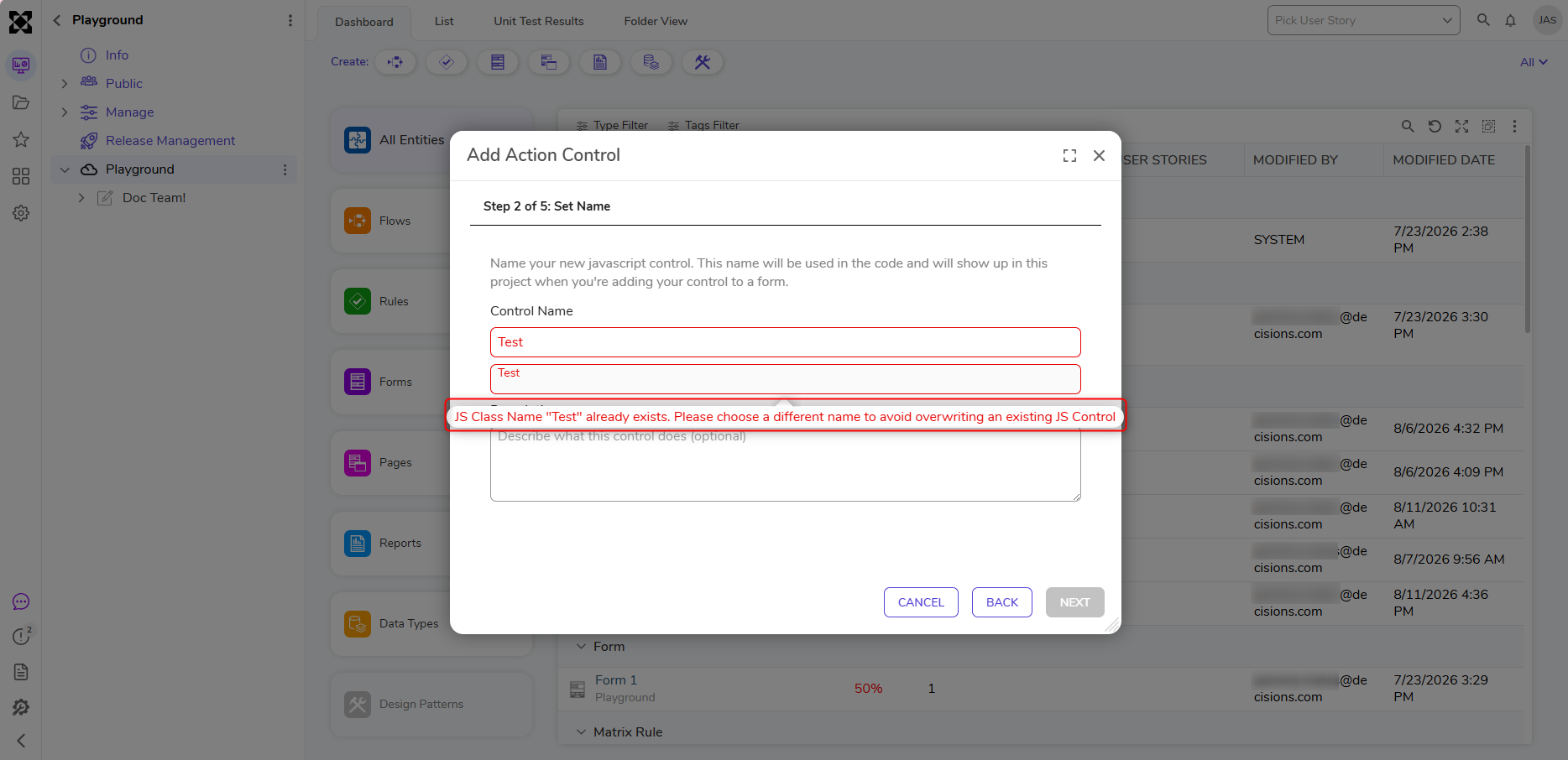Screen dimensions: 1568x760
Task: Open the Info tree item
Action: tap(117, 55)
